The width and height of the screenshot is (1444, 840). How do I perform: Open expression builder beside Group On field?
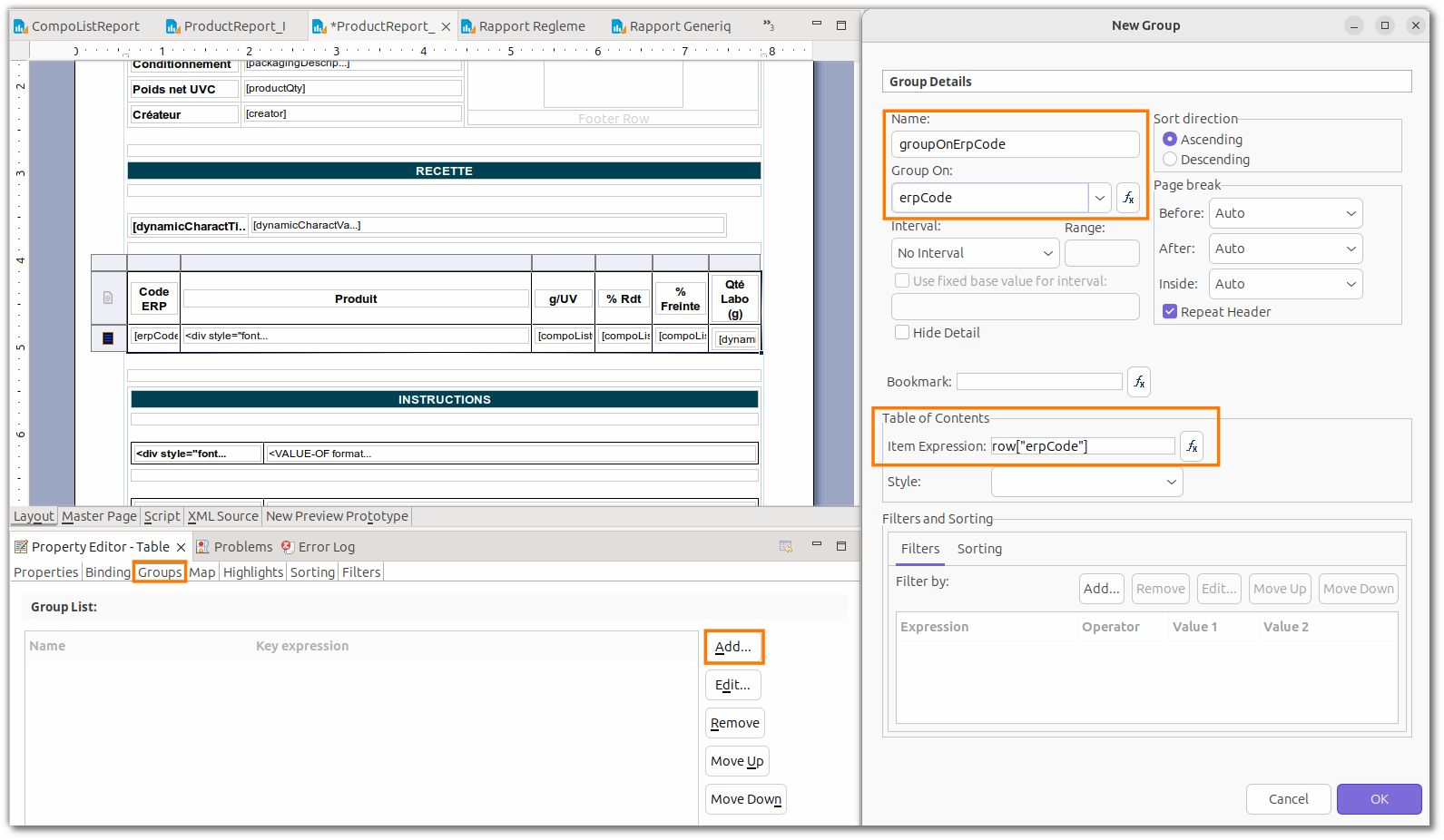click(x=1128, y=198)
